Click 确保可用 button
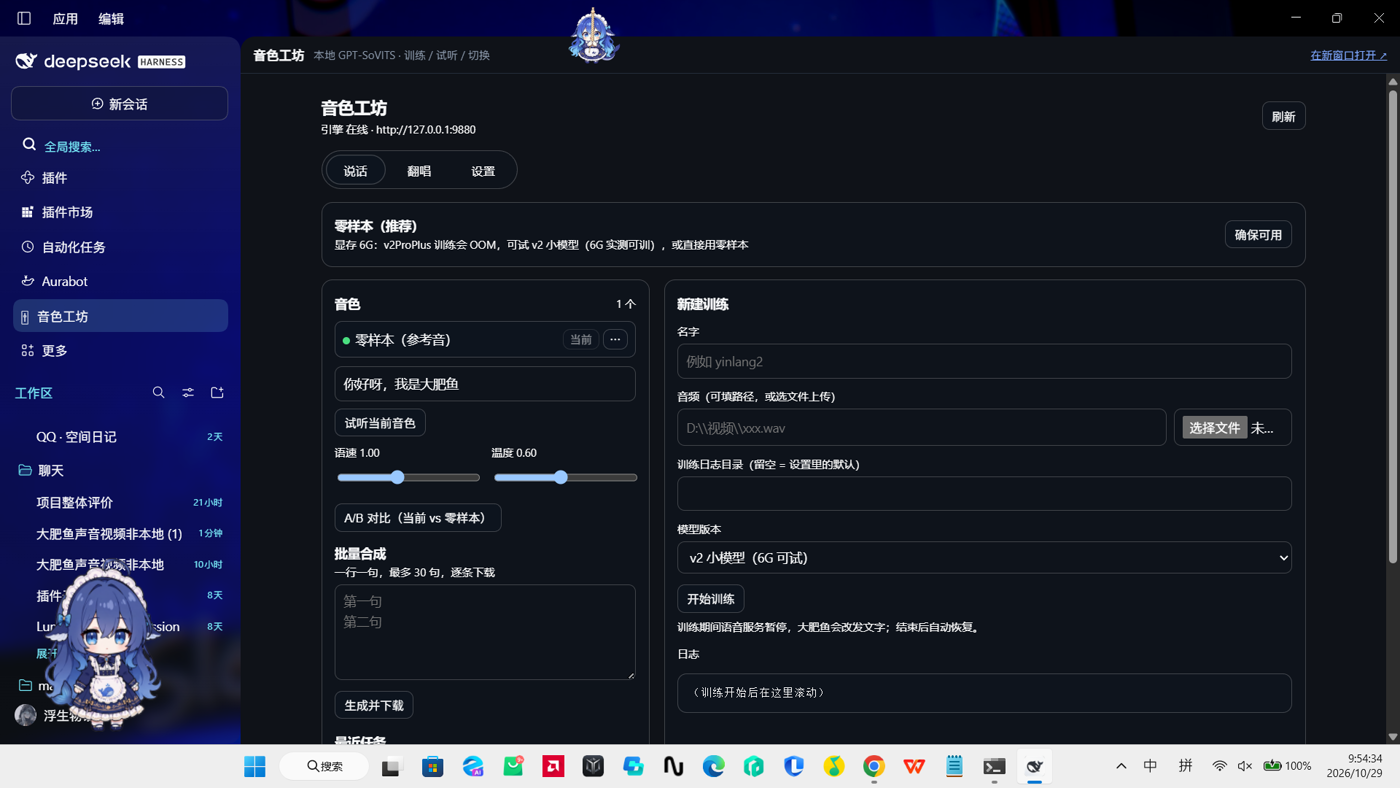 pyautogui.click(x=1258, y=235)
